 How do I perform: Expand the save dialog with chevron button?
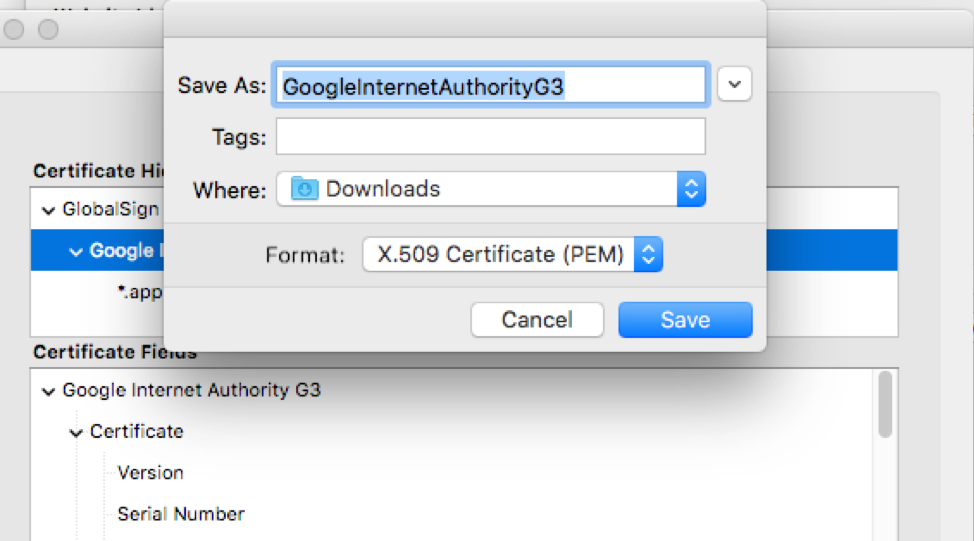click(735, 86)
